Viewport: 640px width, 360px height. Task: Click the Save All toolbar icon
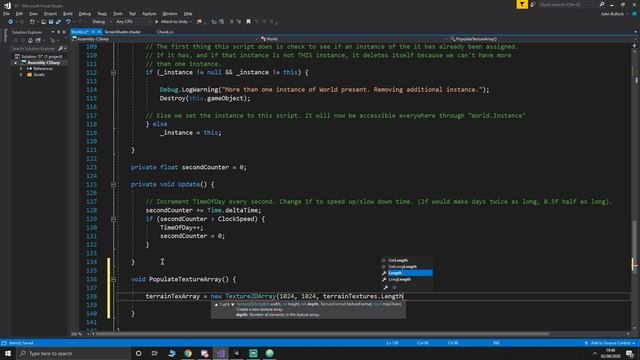pyautogui.click(x=58, y=22)
